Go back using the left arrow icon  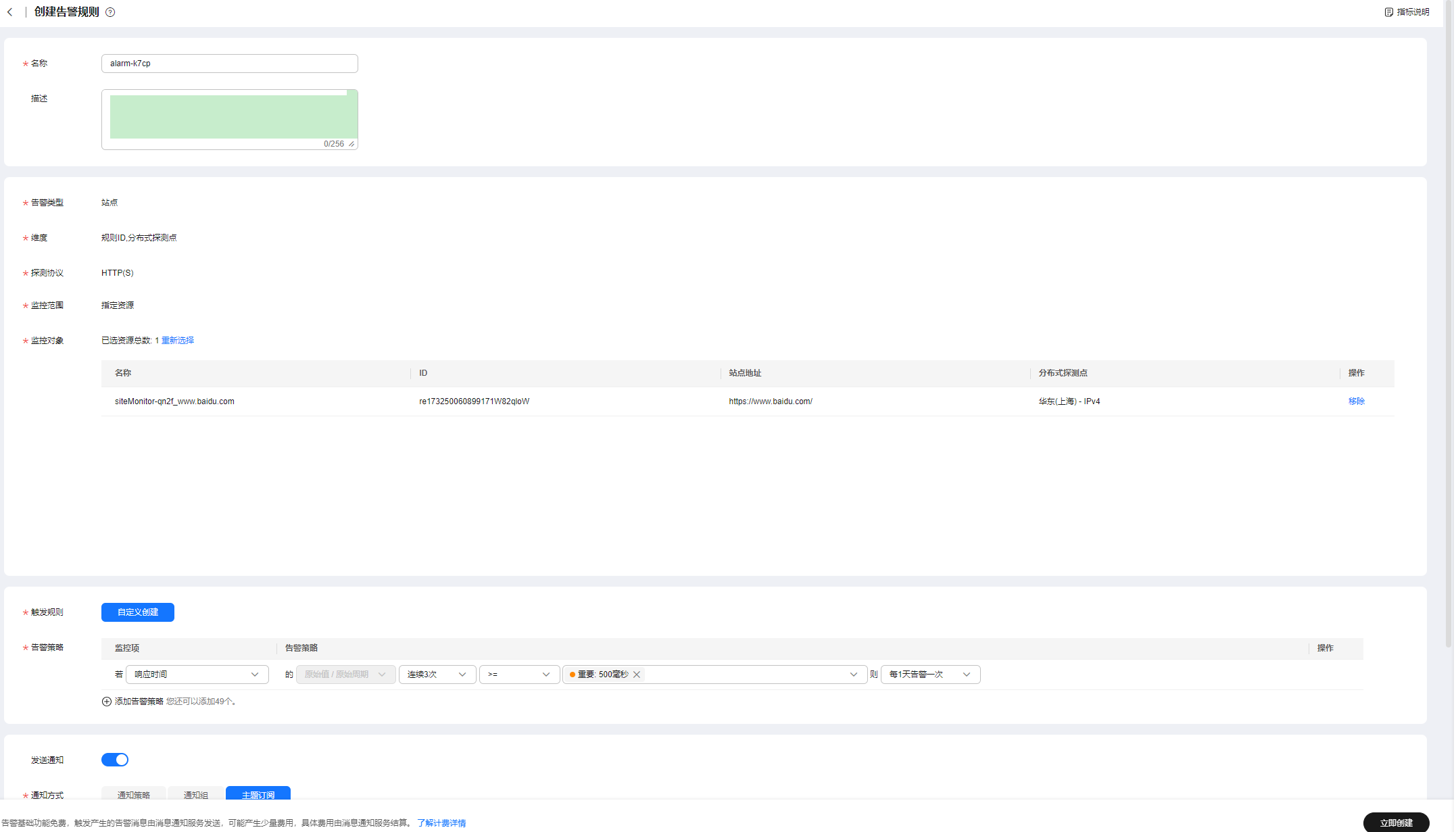(10, 12)
